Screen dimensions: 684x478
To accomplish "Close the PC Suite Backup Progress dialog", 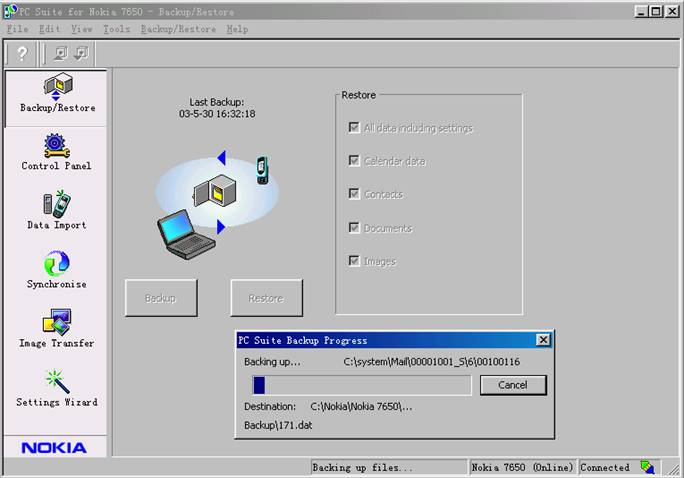I will (x=543, y=340).
